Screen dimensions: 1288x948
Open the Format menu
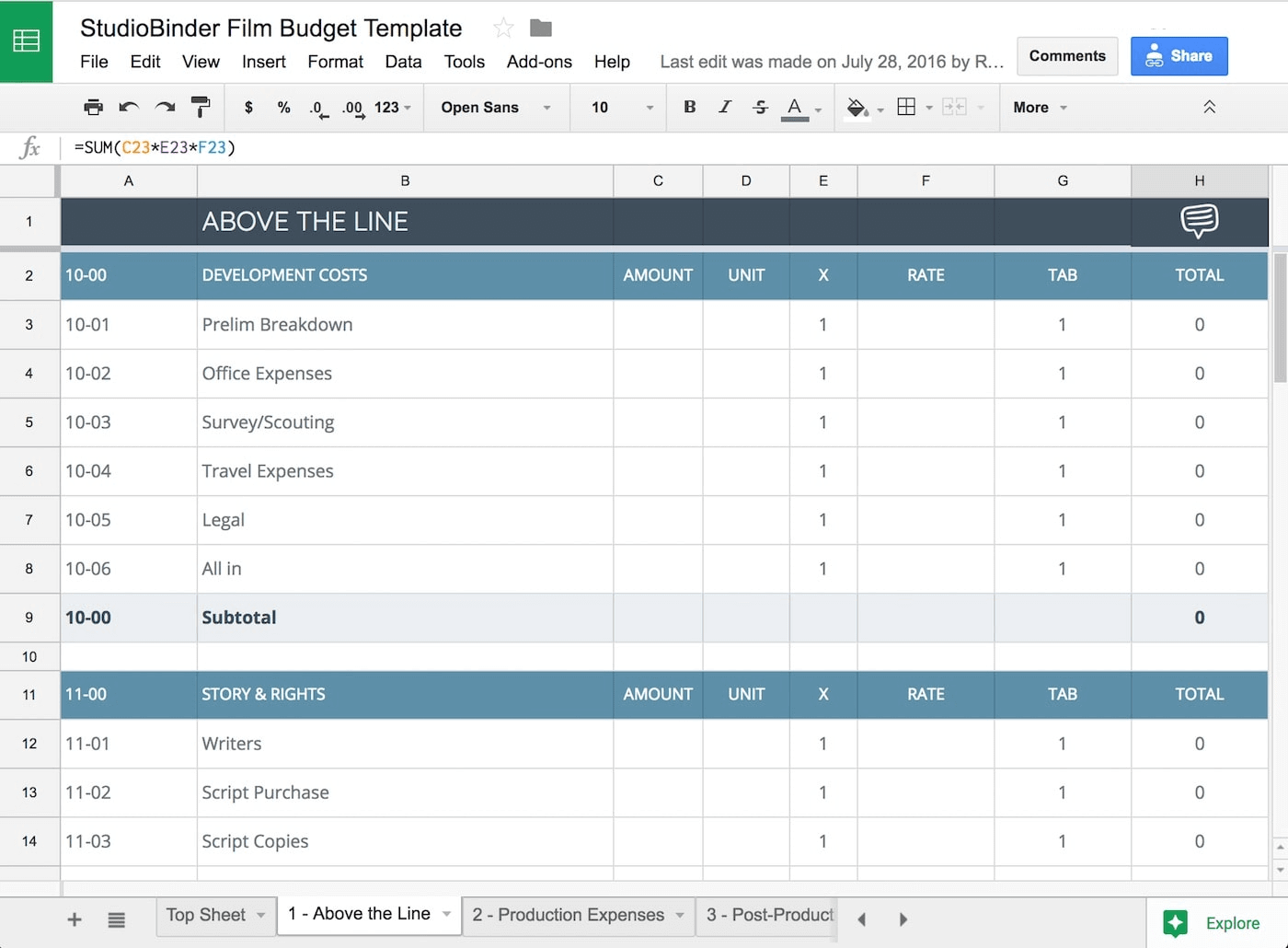point(335,62)
